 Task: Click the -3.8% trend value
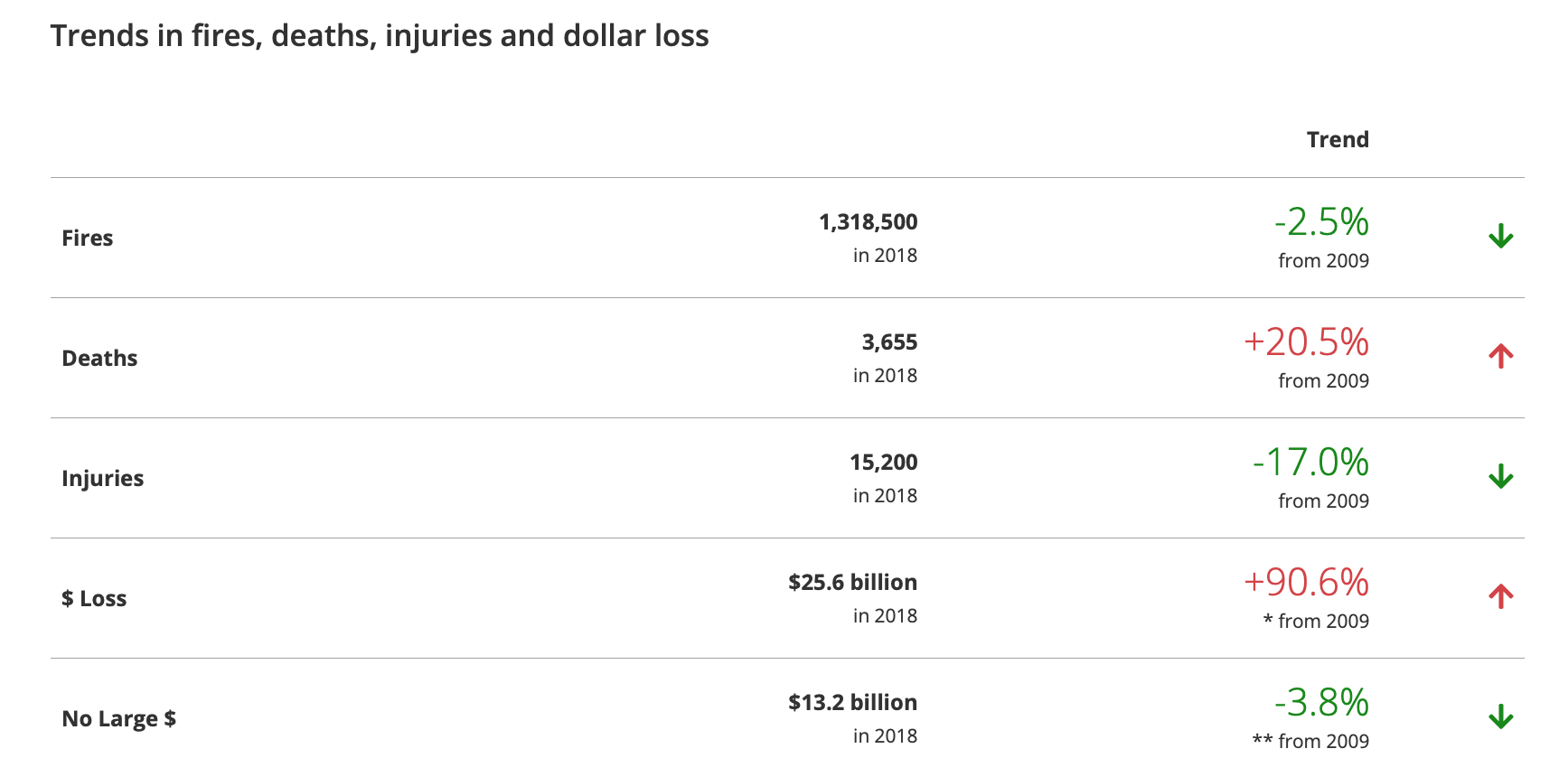(1321, 703)
